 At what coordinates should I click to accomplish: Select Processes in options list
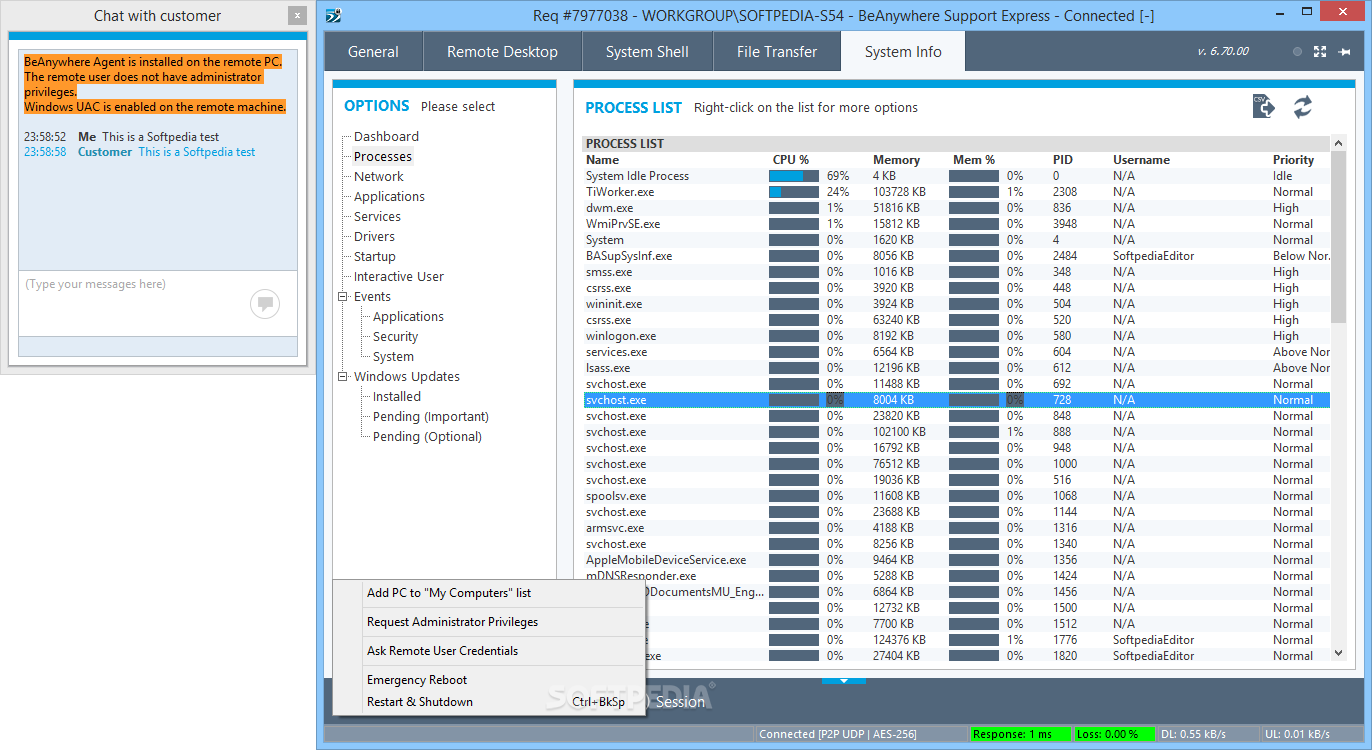pos(383,156)
